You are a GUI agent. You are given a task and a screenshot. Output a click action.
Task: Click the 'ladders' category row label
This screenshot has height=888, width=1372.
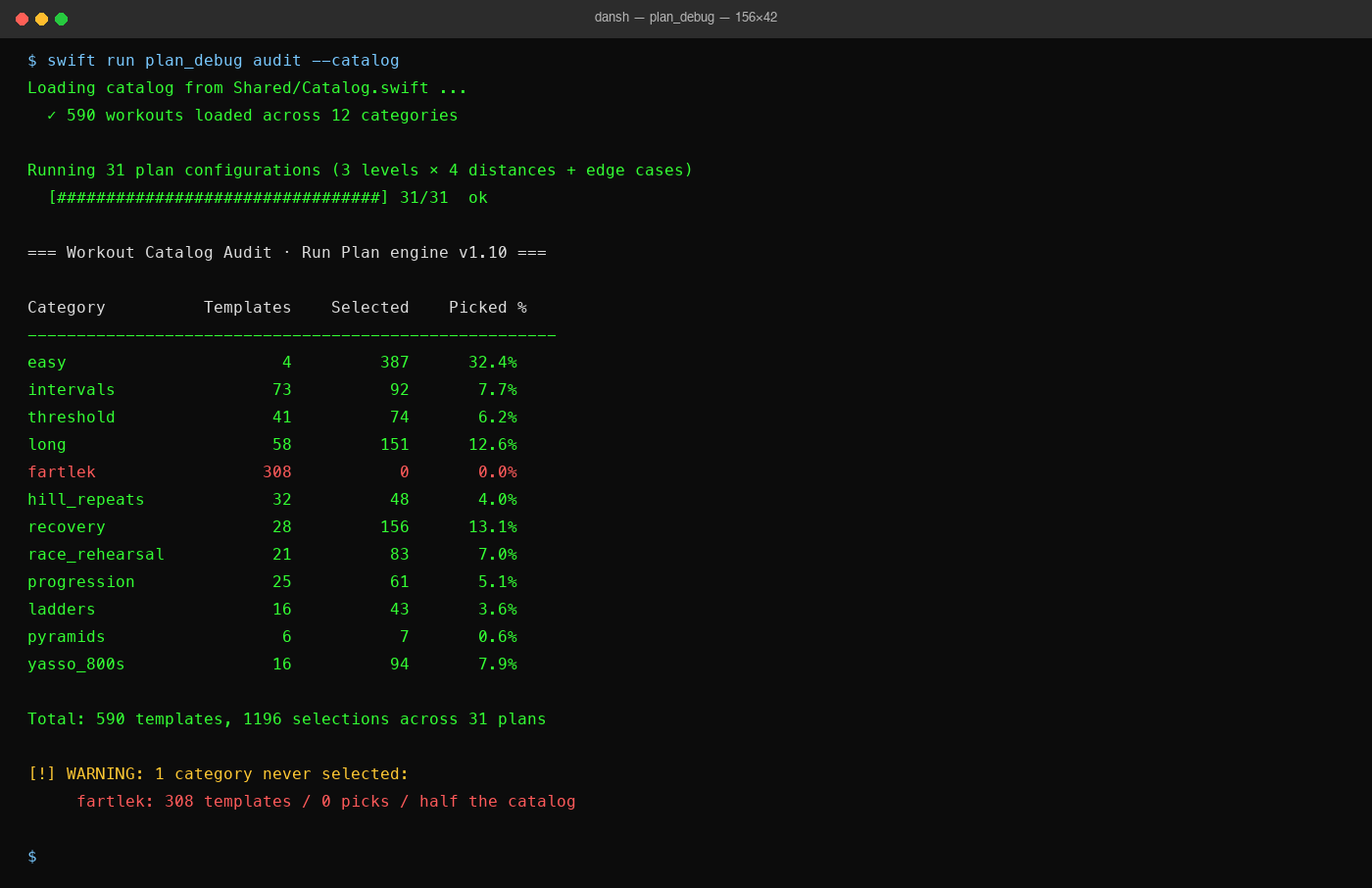(62, 610)
